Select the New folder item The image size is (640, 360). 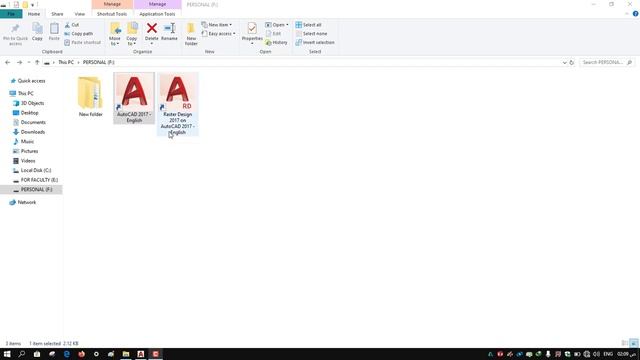click(90, 96)
